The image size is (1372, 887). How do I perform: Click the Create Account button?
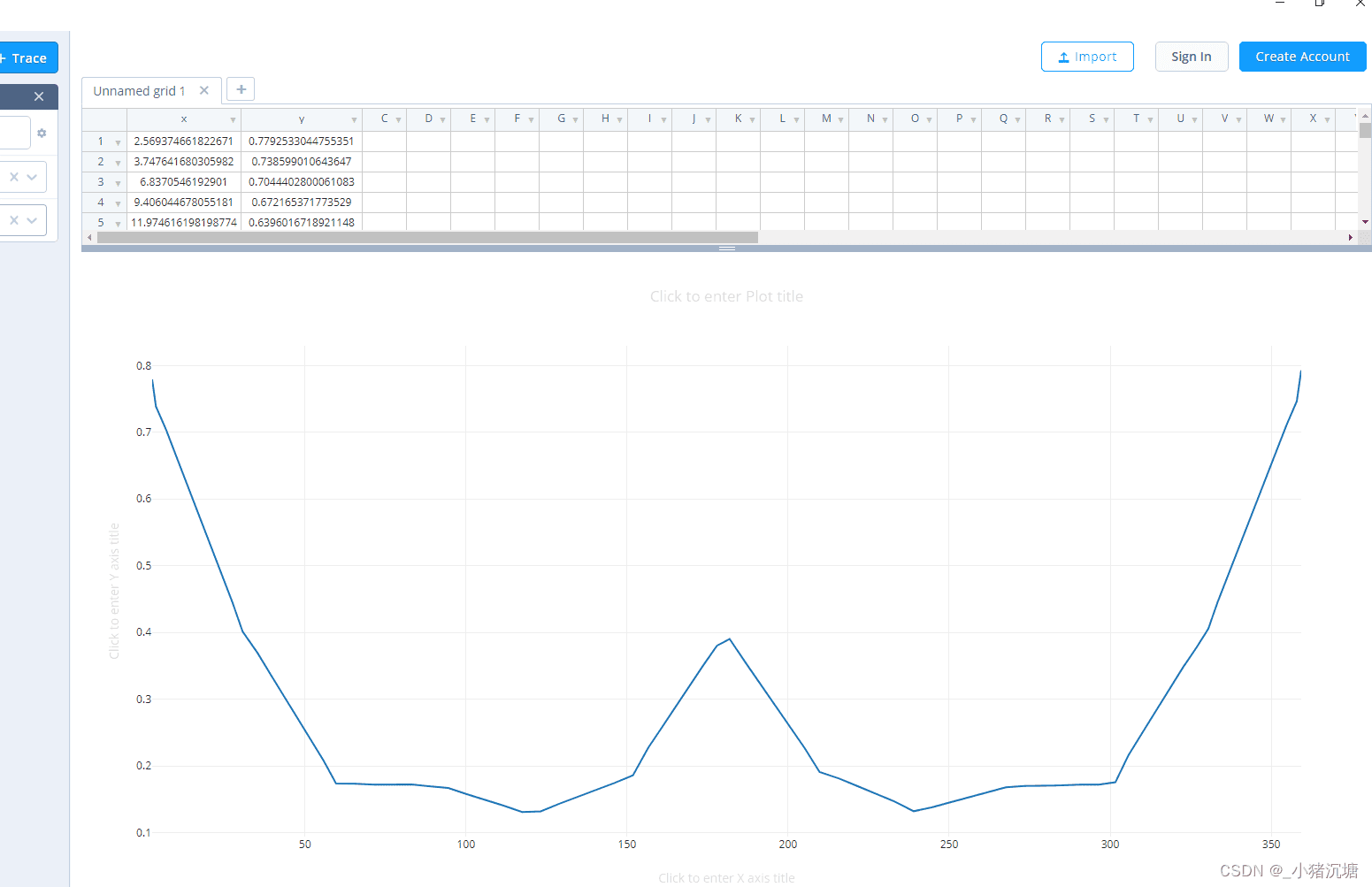[x=1302, y=57]
